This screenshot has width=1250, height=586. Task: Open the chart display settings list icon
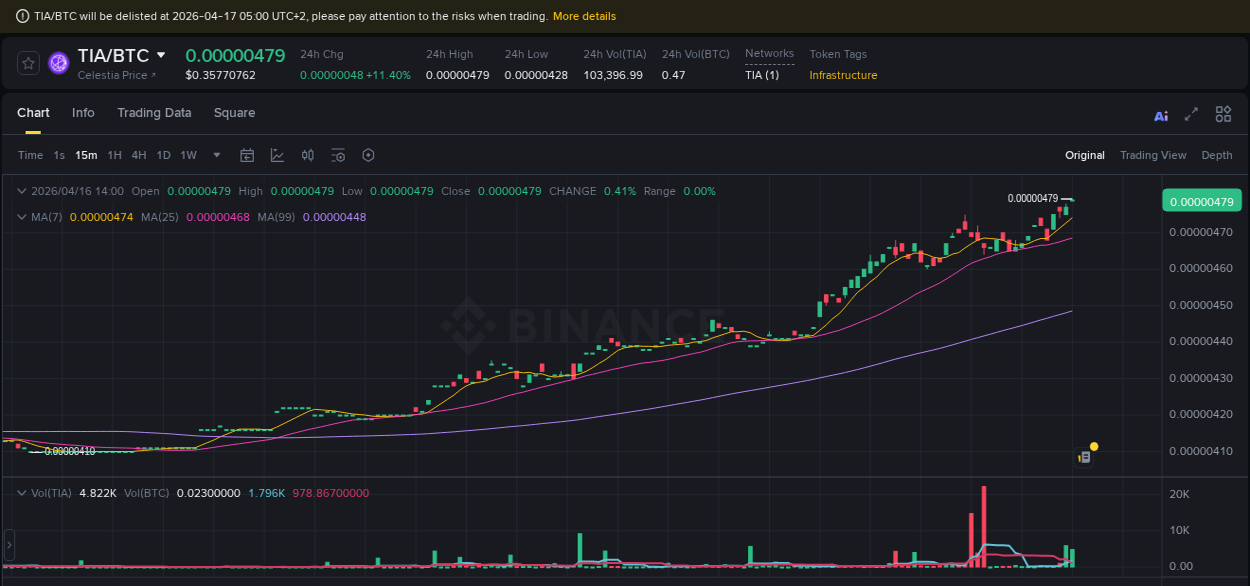pyautogui.click(x=338, y=155)
